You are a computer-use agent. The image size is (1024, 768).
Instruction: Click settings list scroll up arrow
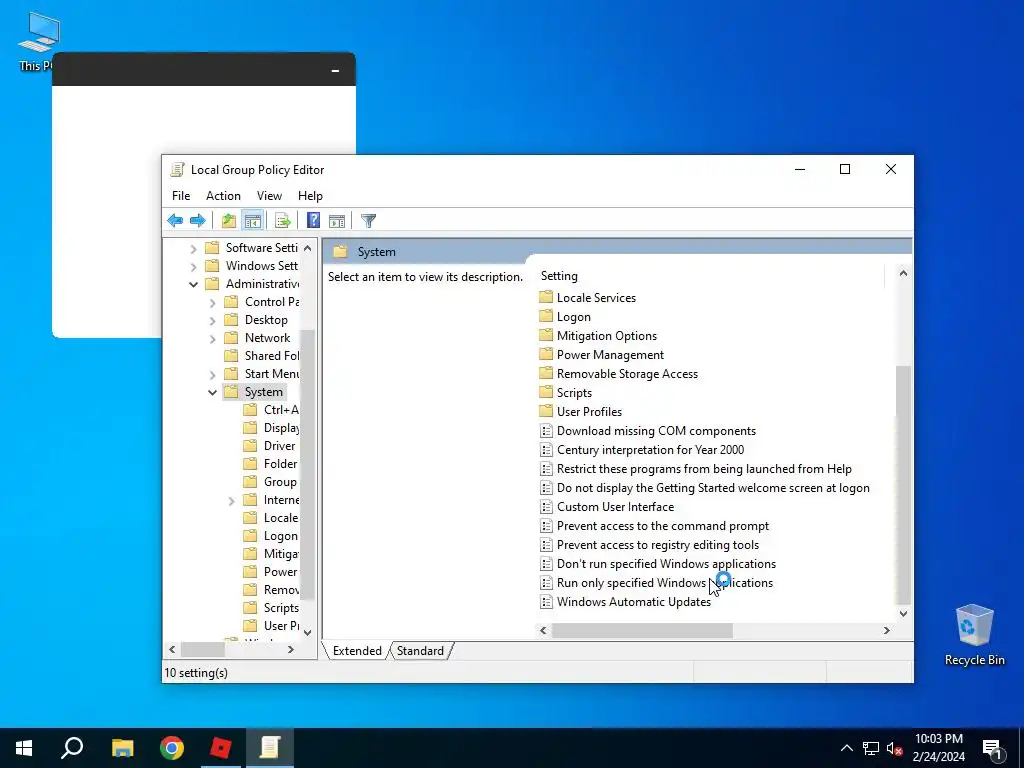click(903, 274)
